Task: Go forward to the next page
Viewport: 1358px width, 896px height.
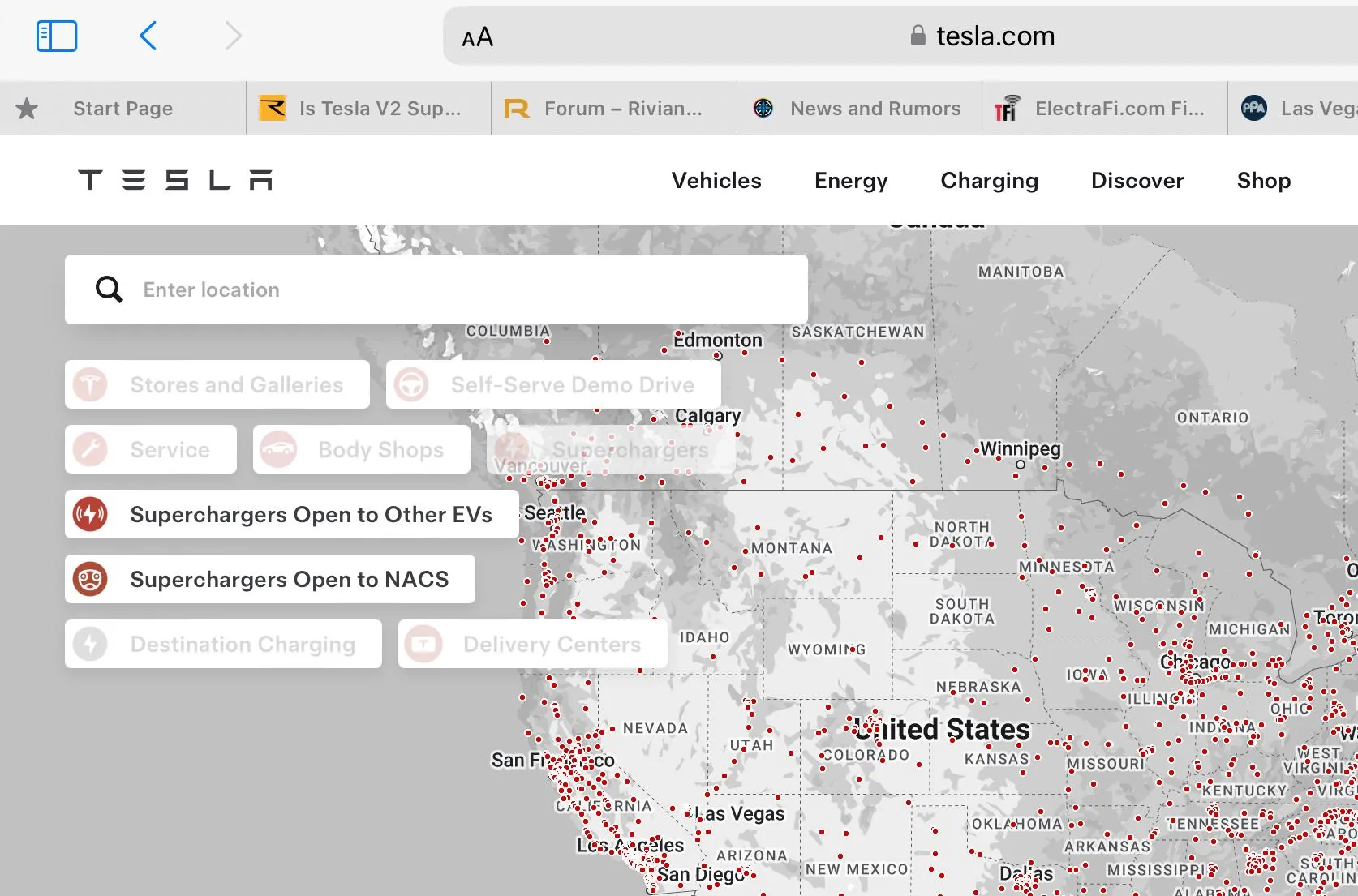Action: pos(234,36)
